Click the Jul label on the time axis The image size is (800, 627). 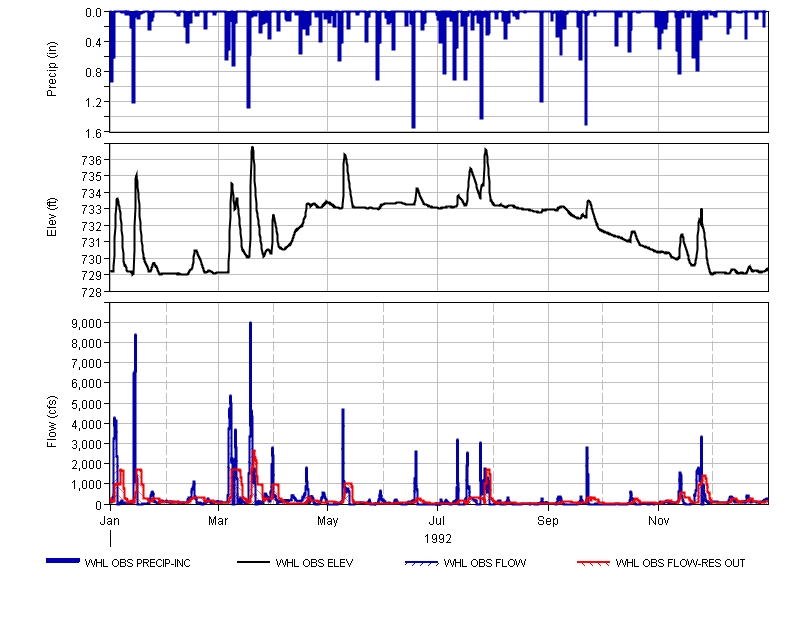pyautogui.click(x=437, y=522)
